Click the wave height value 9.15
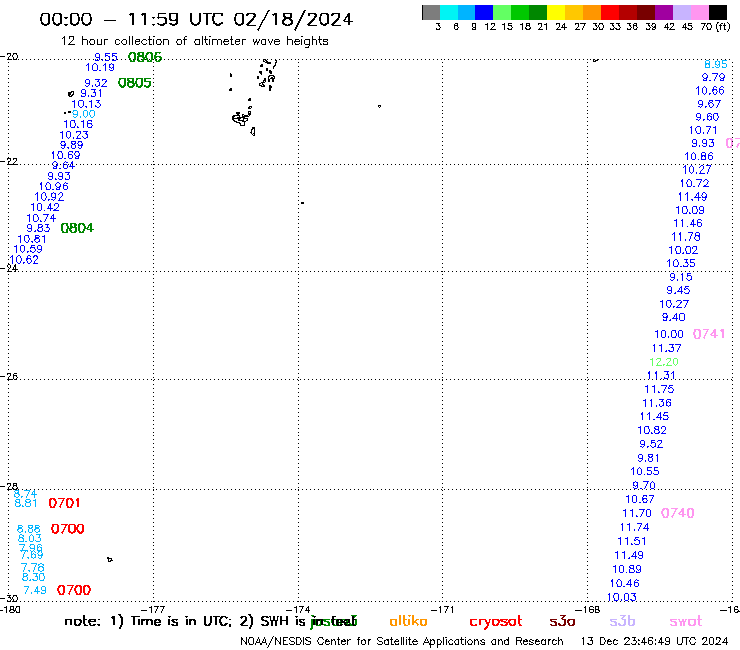This screenshot has width=740, height=650. click(681, 277)
